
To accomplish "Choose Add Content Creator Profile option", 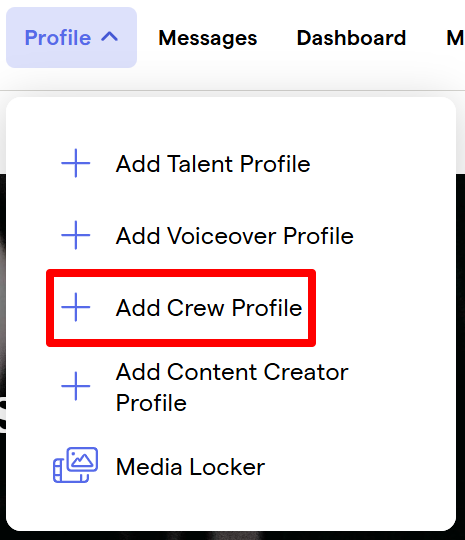I will [x=232, y=387].
